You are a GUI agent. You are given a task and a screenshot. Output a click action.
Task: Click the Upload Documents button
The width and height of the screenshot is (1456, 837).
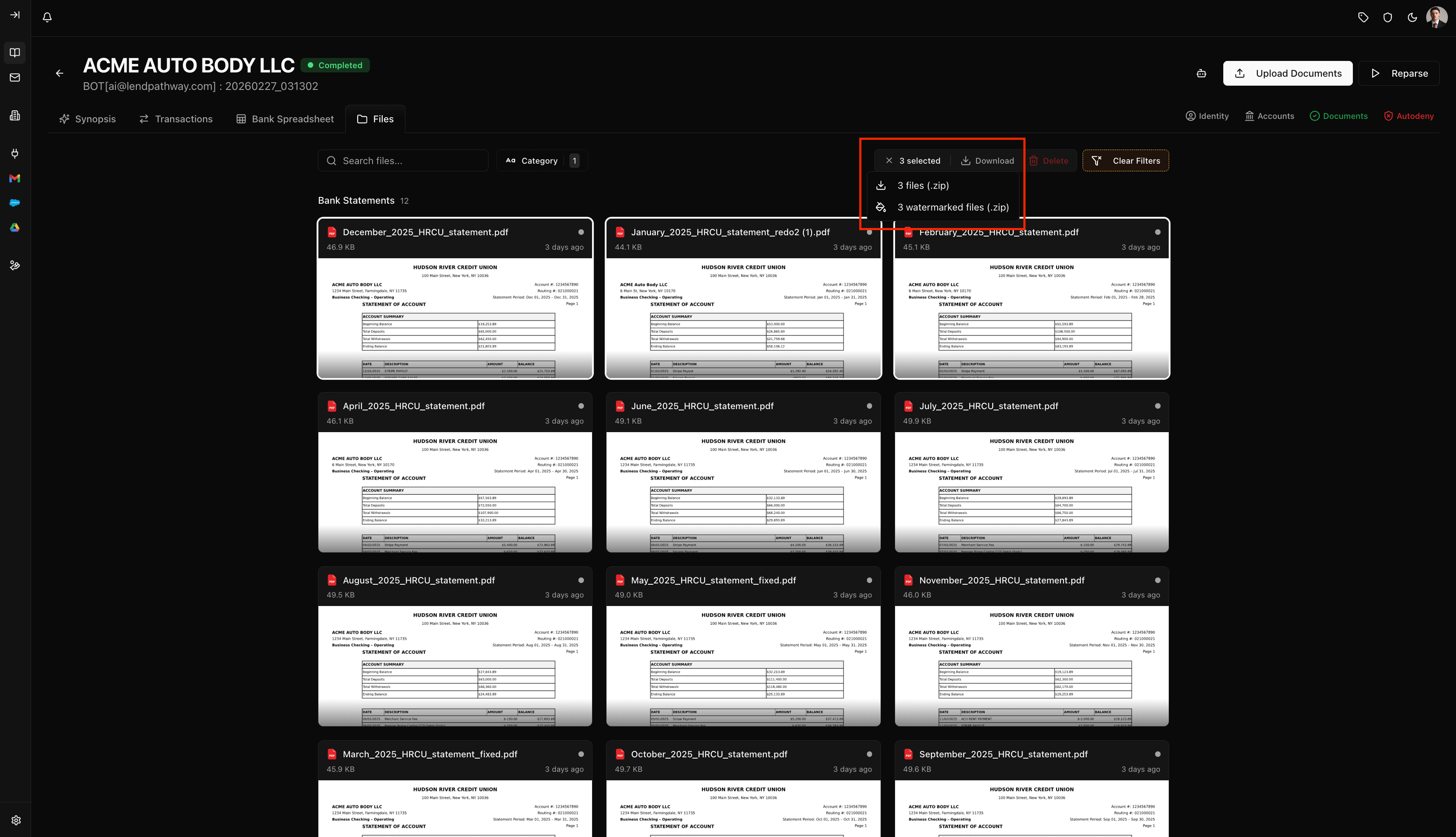point(1288,74)
